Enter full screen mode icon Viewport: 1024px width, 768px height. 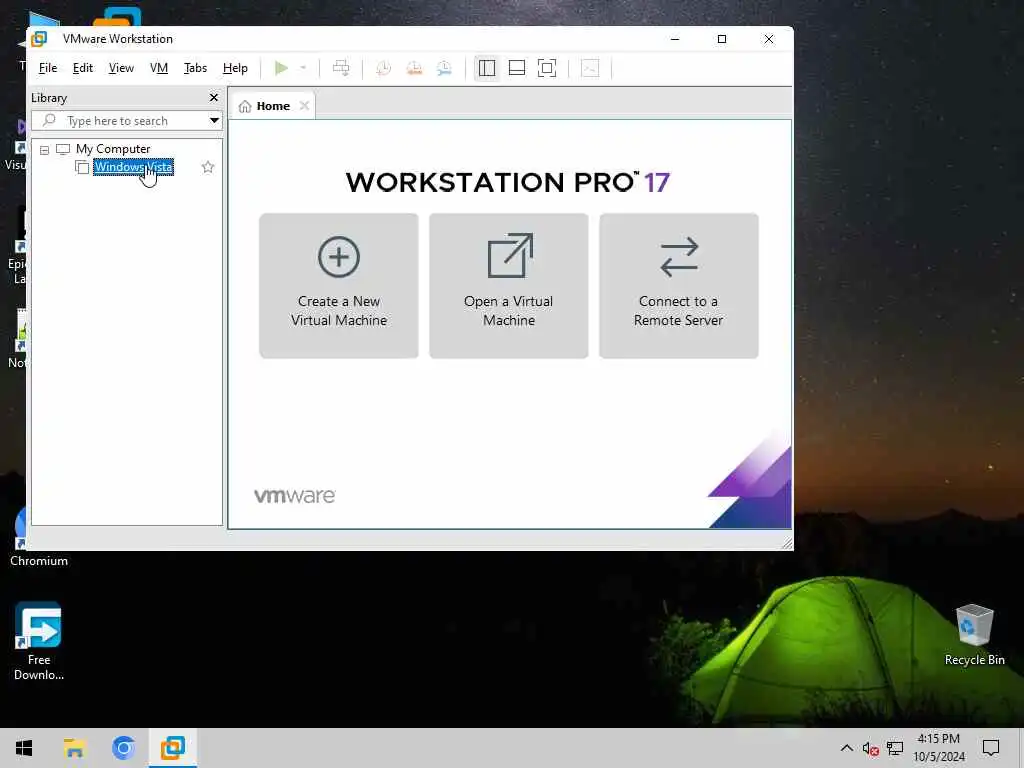coord(547,68)
